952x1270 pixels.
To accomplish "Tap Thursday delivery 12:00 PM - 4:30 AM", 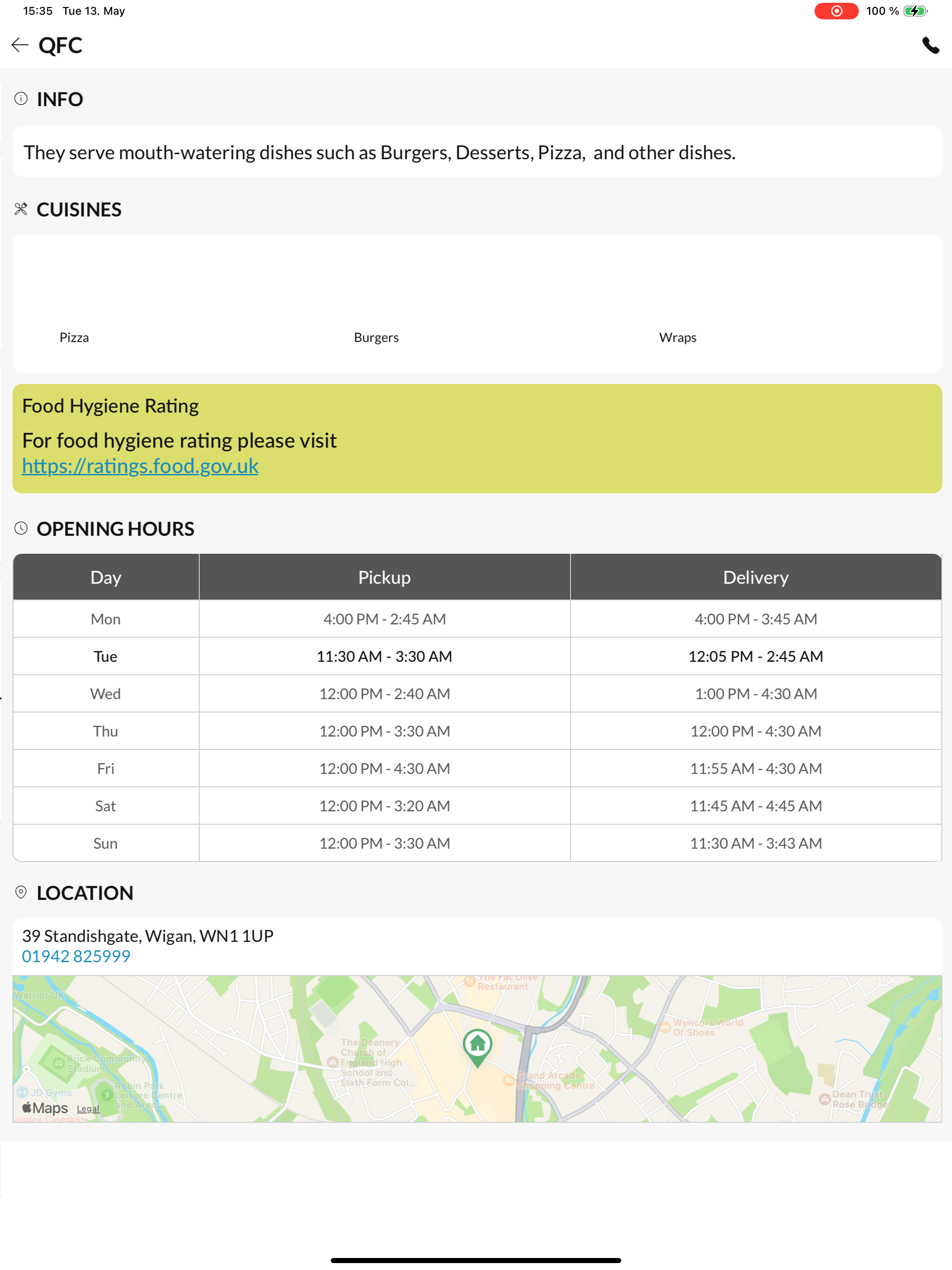I will coord(756,731).
